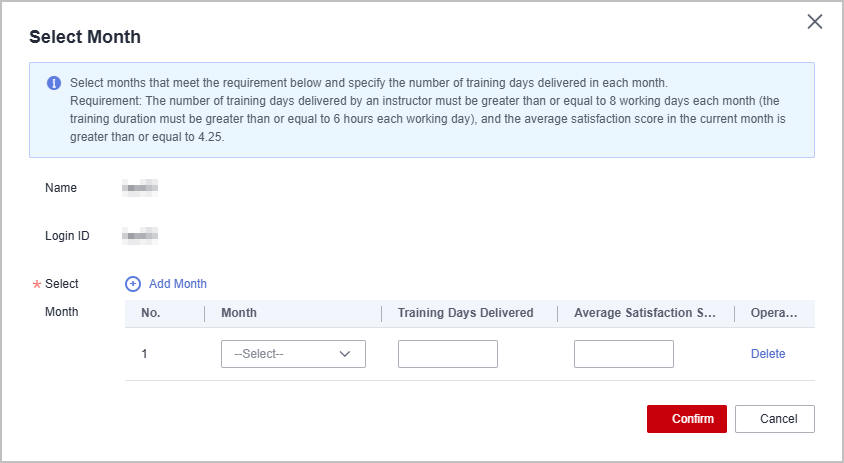This screenshot has height=463, width=844.
Task: Click the Add Month link text
Action: [x=177, y=284]
